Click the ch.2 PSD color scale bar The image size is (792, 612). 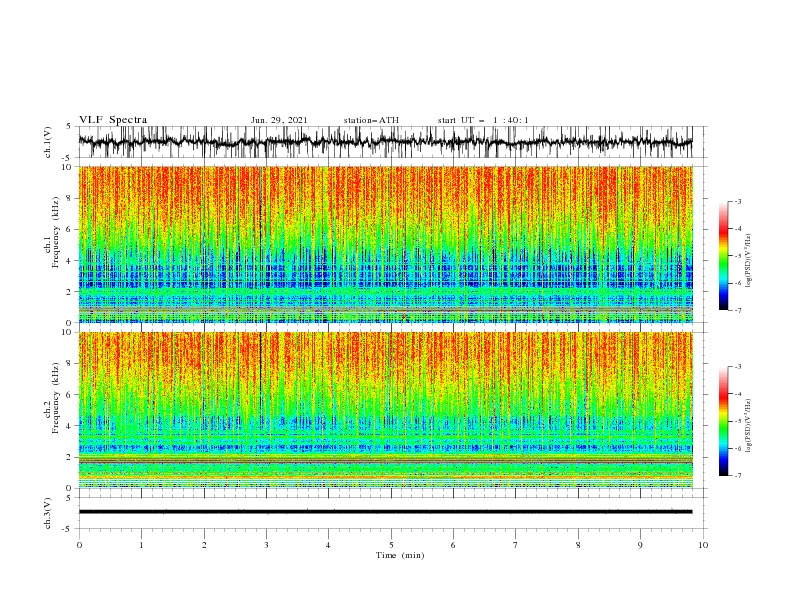(723, 421)
